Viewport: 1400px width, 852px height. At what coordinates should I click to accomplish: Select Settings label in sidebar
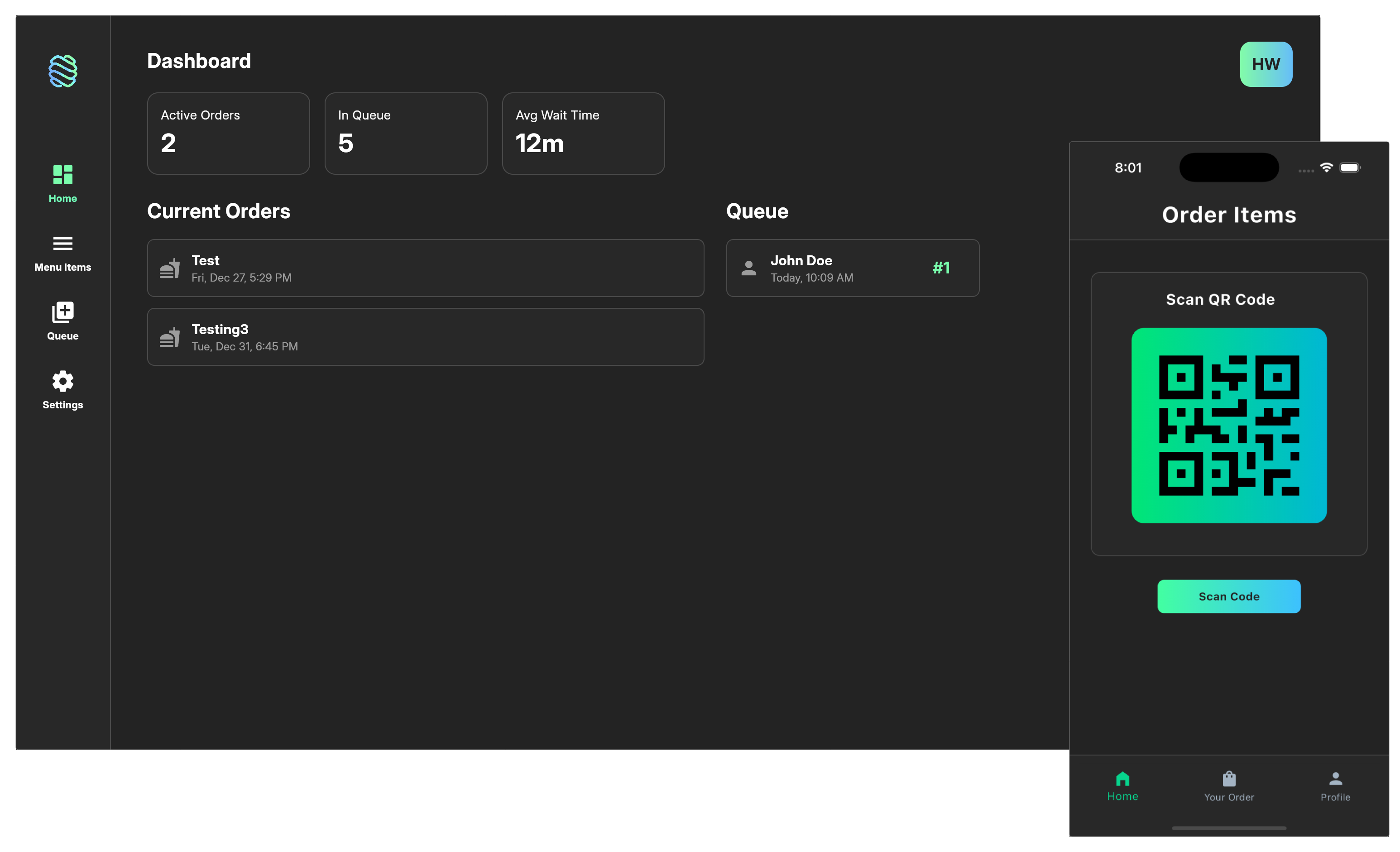[62, 404]
